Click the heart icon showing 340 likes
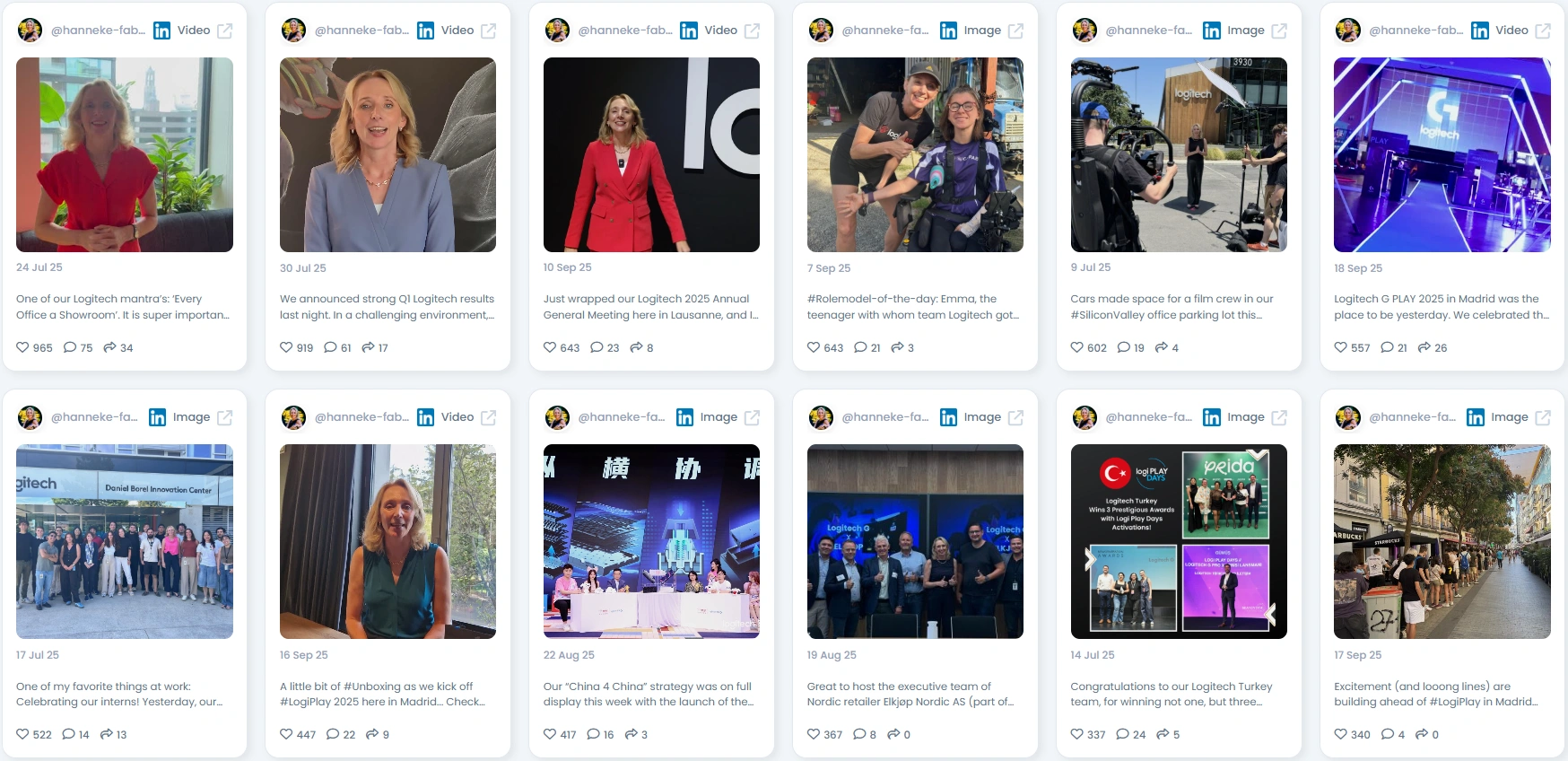 click(x=1341, y=734)
